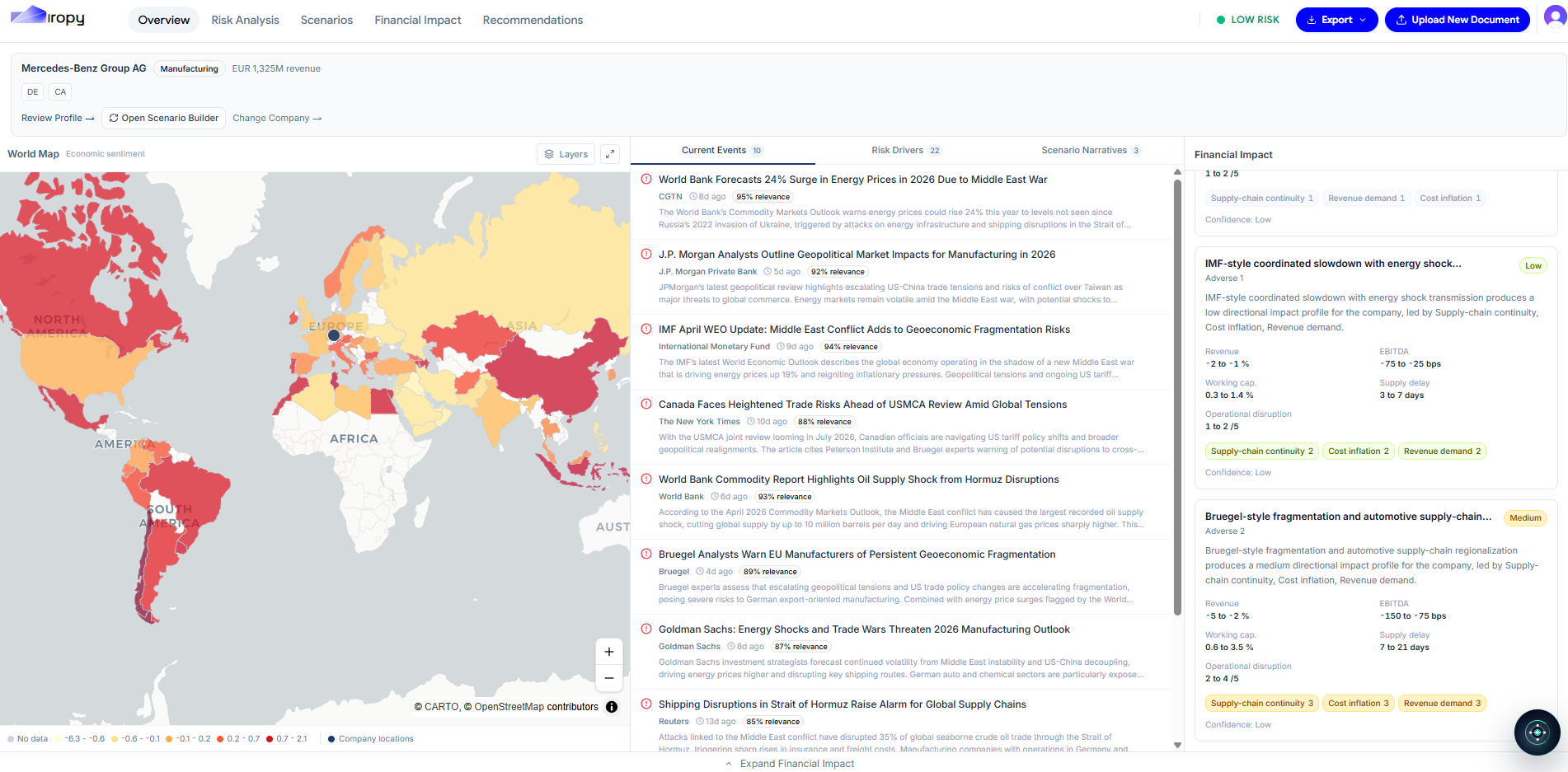The width and height of the screenshot is (1568, 772).
Task: Open Scenario Builder button
Action: click(x=163, y=118)
